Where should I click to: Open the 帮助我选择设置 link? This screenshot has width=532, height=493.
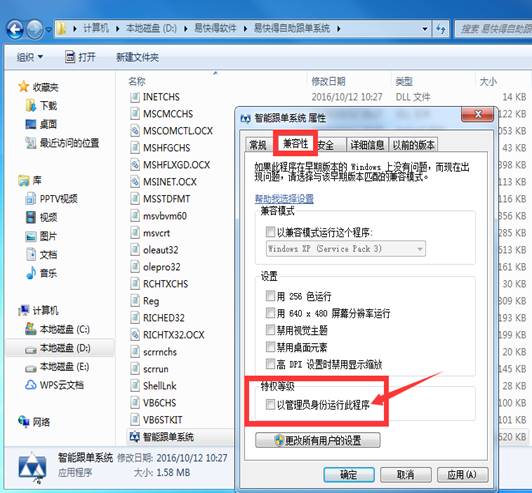pyautogui.click(x=284, y=198)
